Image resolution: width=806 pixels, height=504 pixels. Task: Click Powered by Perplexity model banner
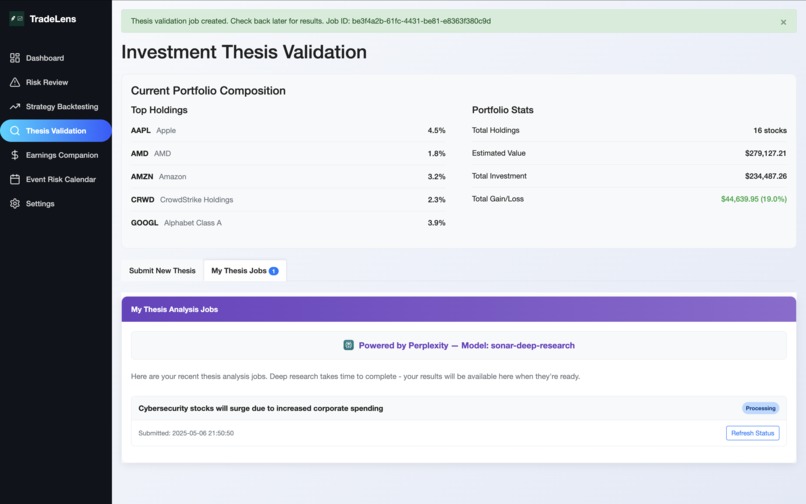459,345
